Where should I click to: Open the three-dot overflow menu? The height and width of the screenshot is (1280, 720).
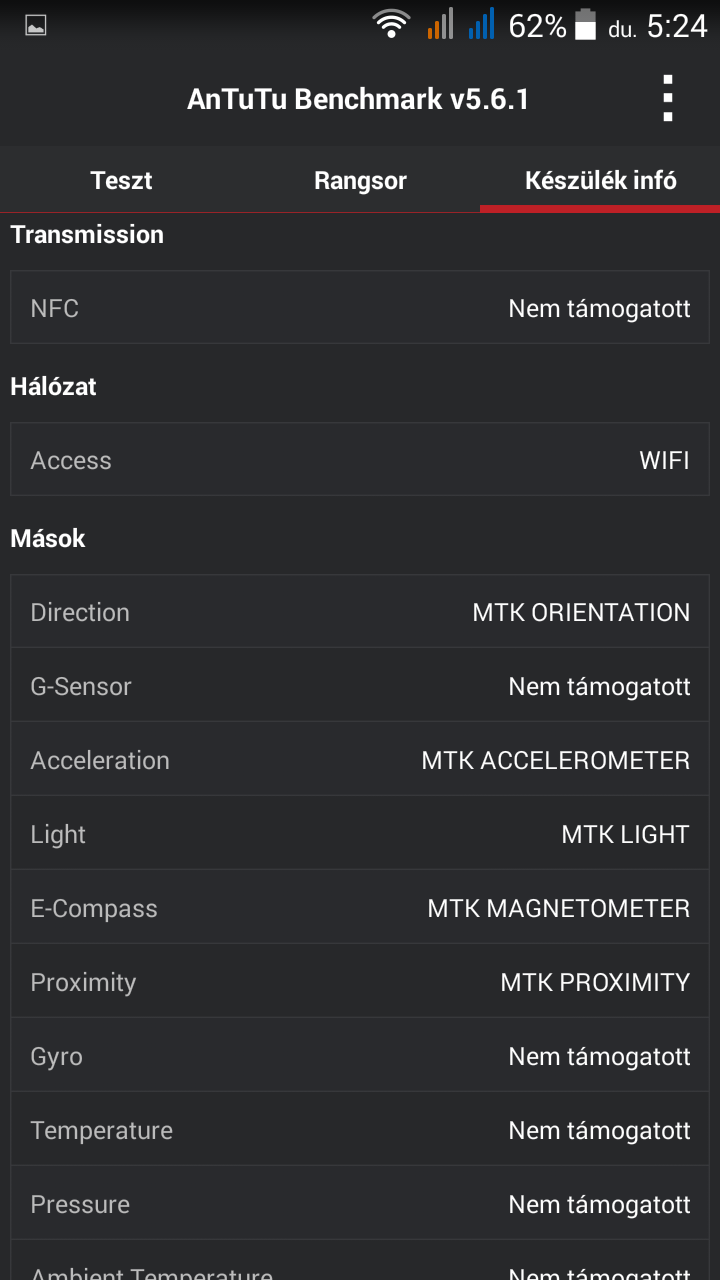[668, 99]
